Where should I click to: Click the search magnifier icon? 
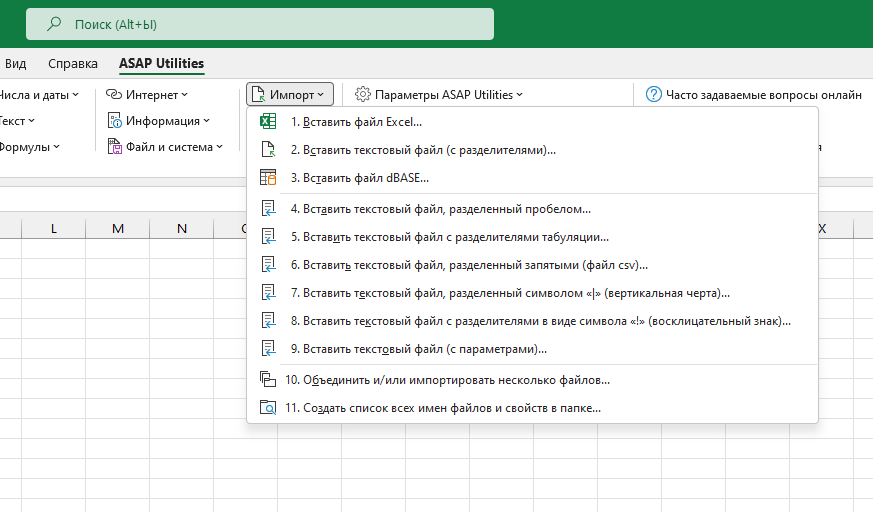(54, 24)
